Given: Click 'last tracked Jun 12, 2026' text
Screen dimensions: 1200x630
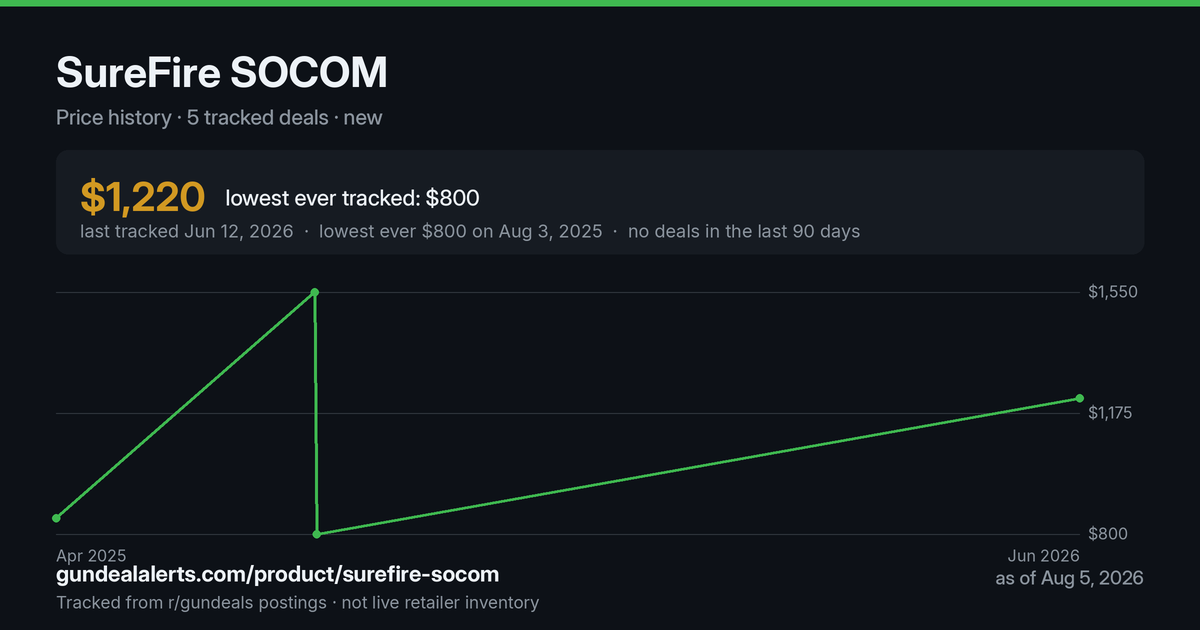Looking at the screenshot, I should [187, 231].
